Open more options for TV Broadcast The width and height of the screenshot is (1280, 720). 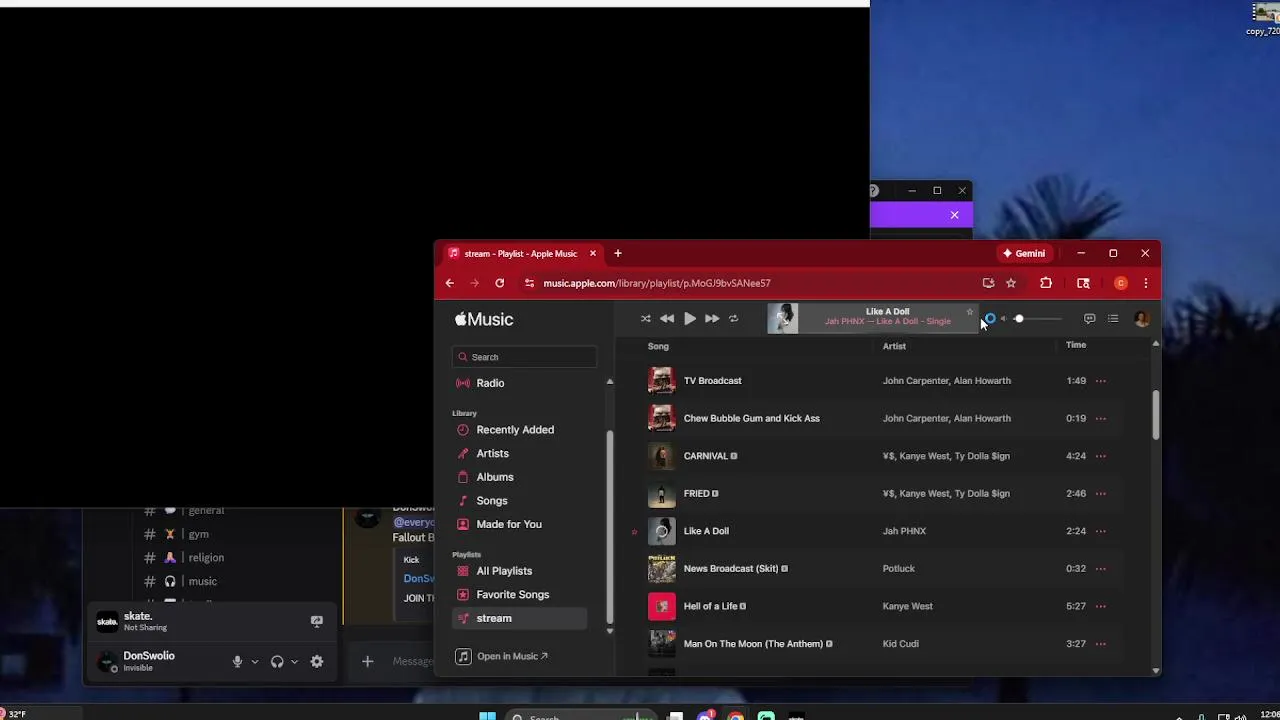pos(1101,381)
